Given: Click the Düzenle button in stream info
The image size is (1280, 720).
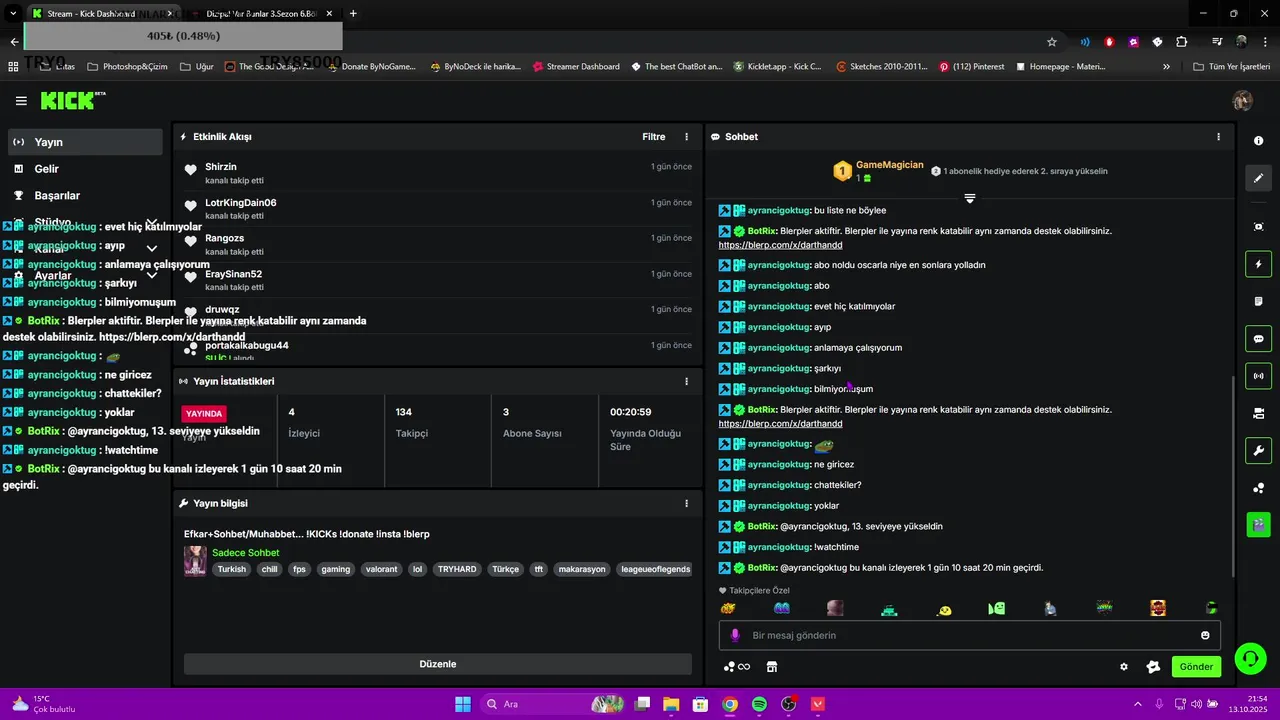Looking at the screenshot, I should pyautogui.click(x=438, y=664).
